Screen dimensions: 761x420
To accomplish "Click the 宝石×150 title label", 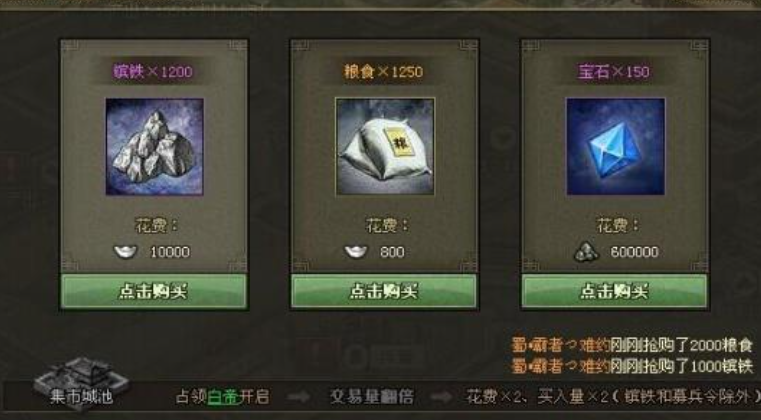I will coord(614,72).
